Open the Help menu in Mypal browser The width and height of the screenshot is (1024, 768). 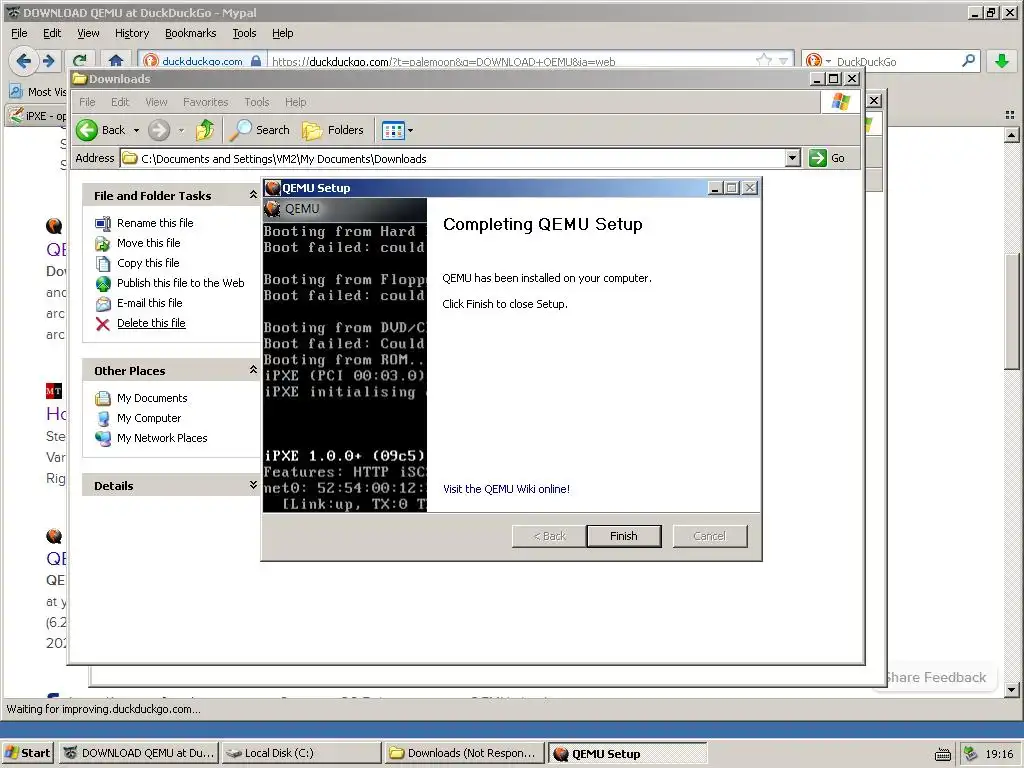283,33
